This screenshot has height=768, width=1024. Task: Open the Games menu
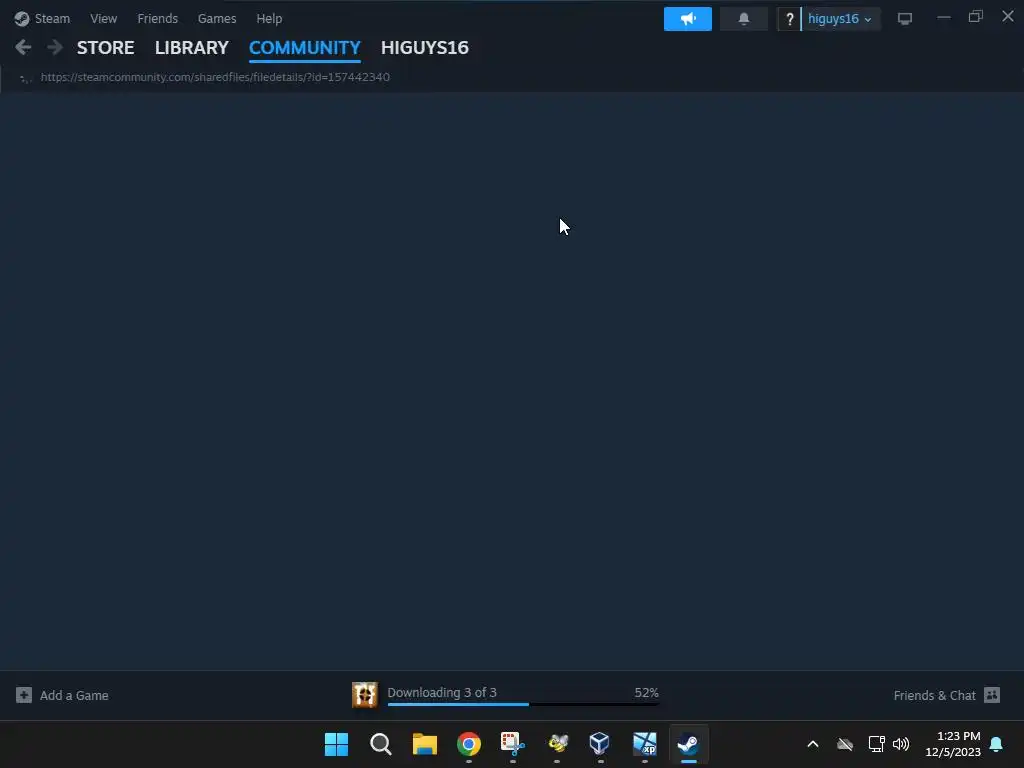click(x=217, y=18)
